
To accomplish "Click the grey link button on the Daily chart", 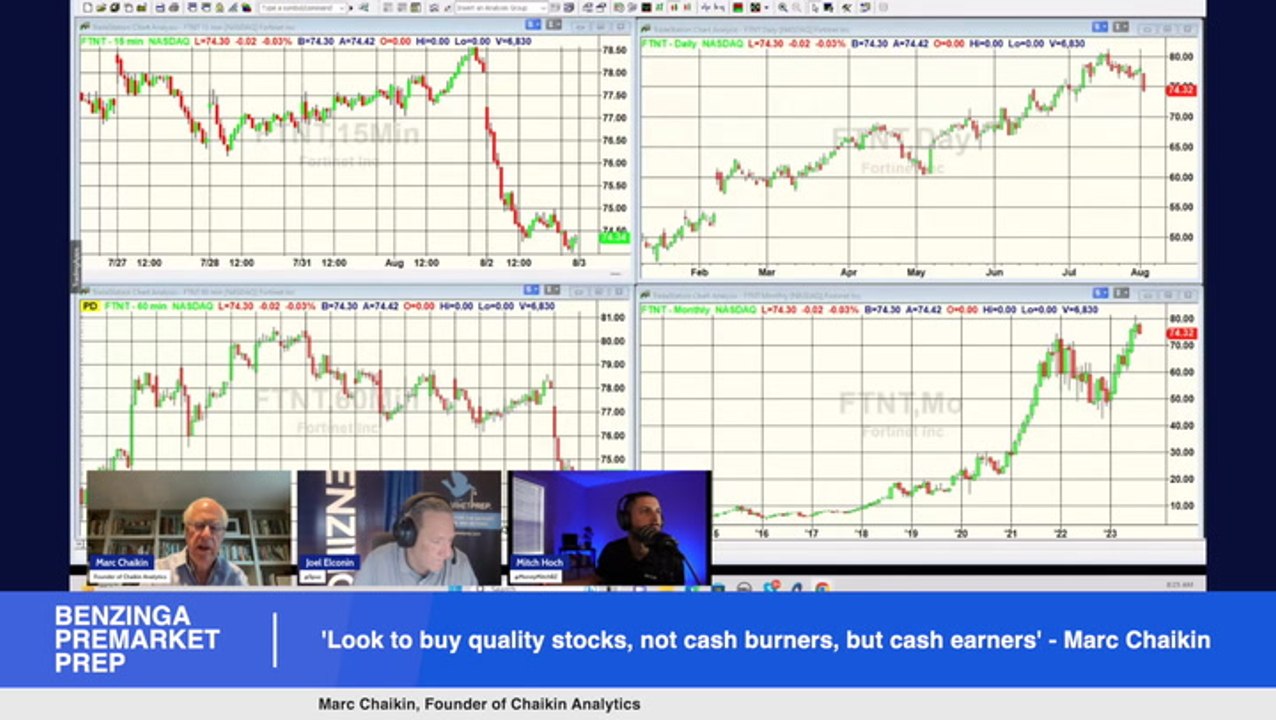I will (1119, 27).
